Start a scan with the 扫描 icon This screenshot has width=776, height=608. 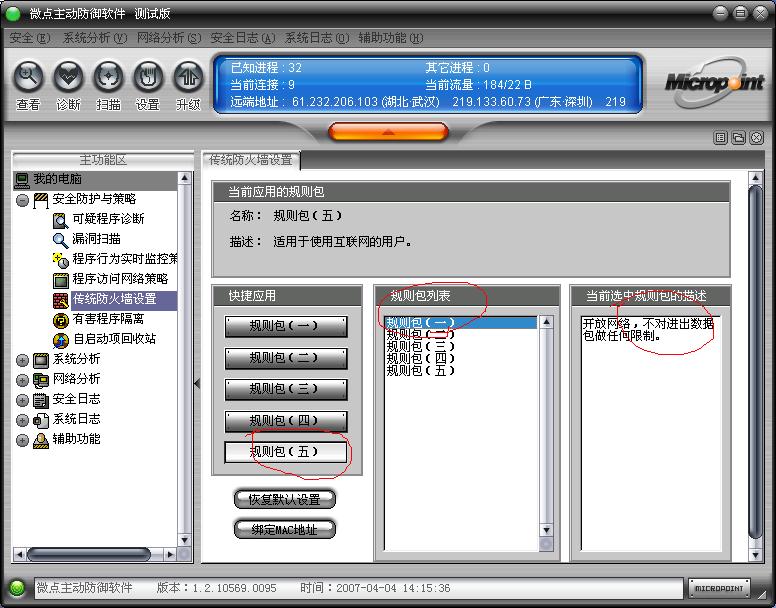(108, 77)
